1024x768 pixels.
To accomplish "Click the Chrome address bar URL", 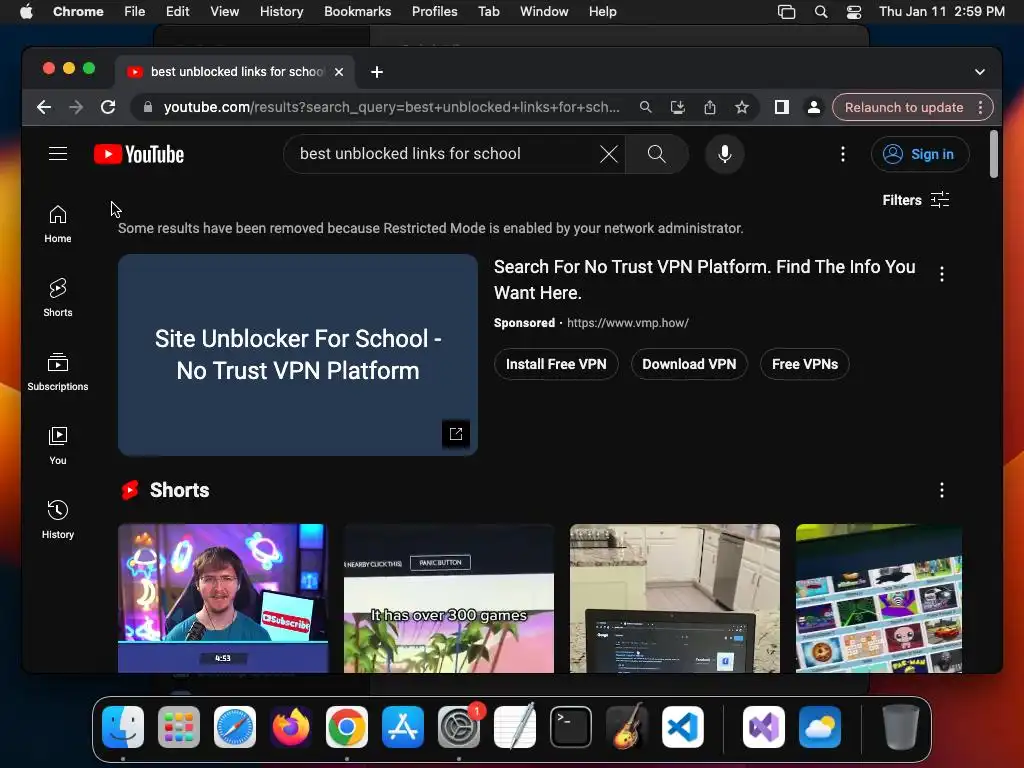I will (x=391, y=107).
